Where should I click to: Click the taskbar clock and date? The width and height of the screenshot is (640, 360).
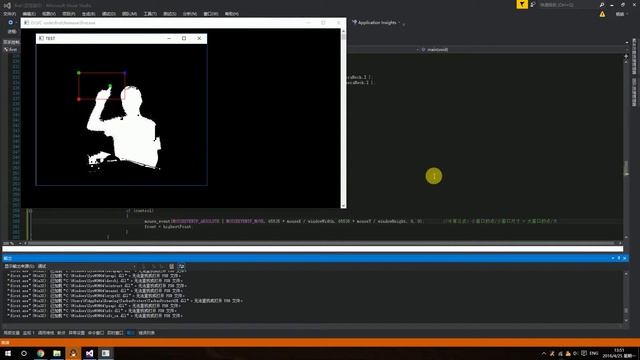point(619,353)
